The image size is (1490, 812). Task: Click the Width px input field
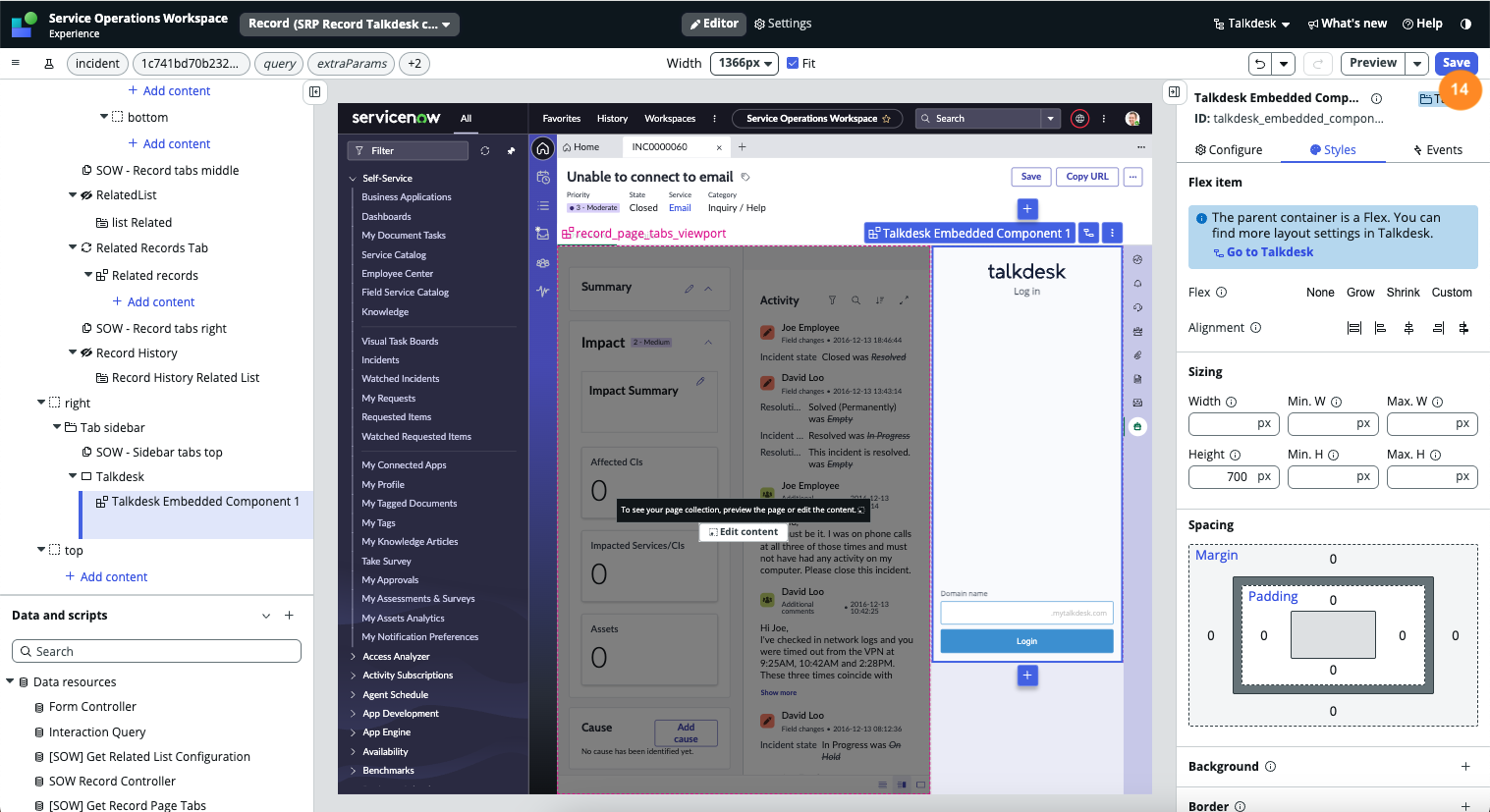(x=1234, y=423)
